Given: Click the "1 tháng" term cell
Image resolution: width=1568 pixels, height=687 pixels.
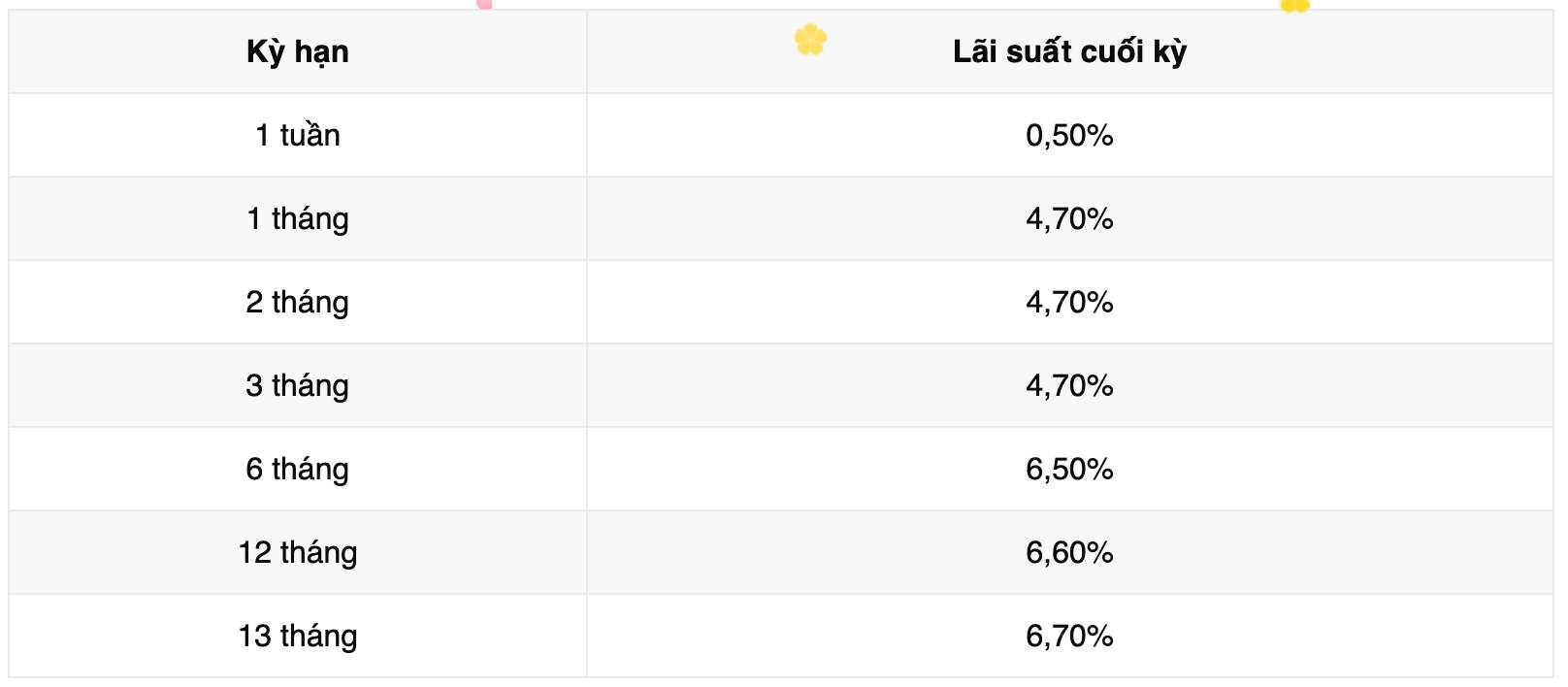Looking at the screenshot, I should (298, 218).
